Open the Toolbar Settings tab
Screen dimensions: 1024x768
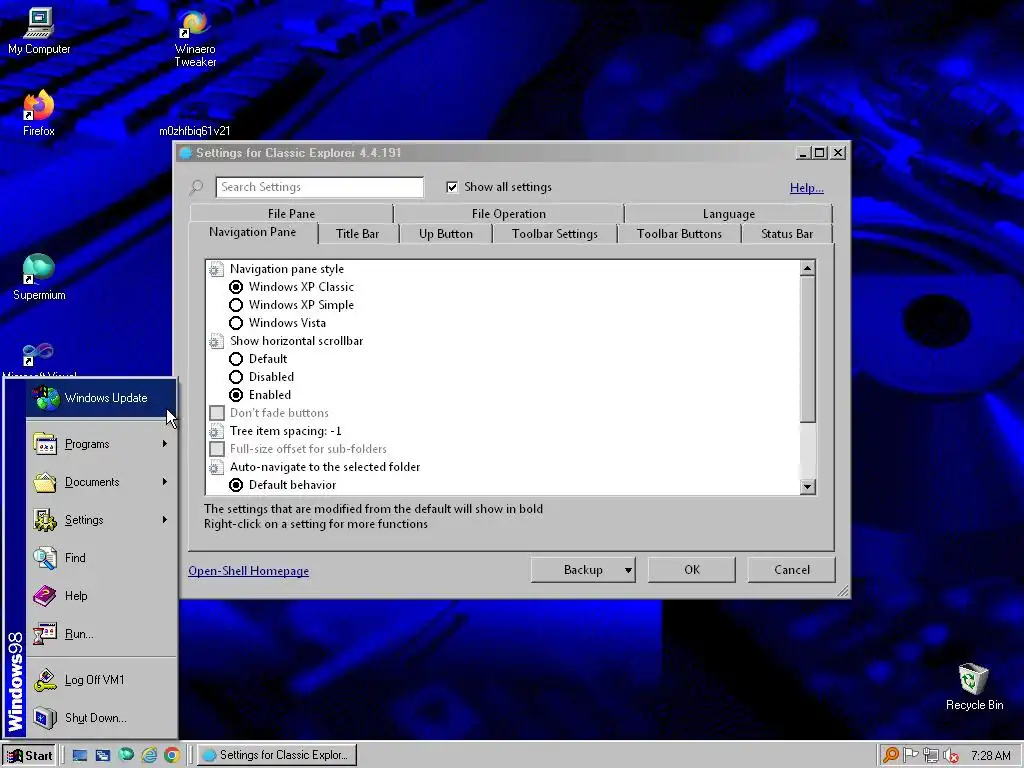pos(554,234)
